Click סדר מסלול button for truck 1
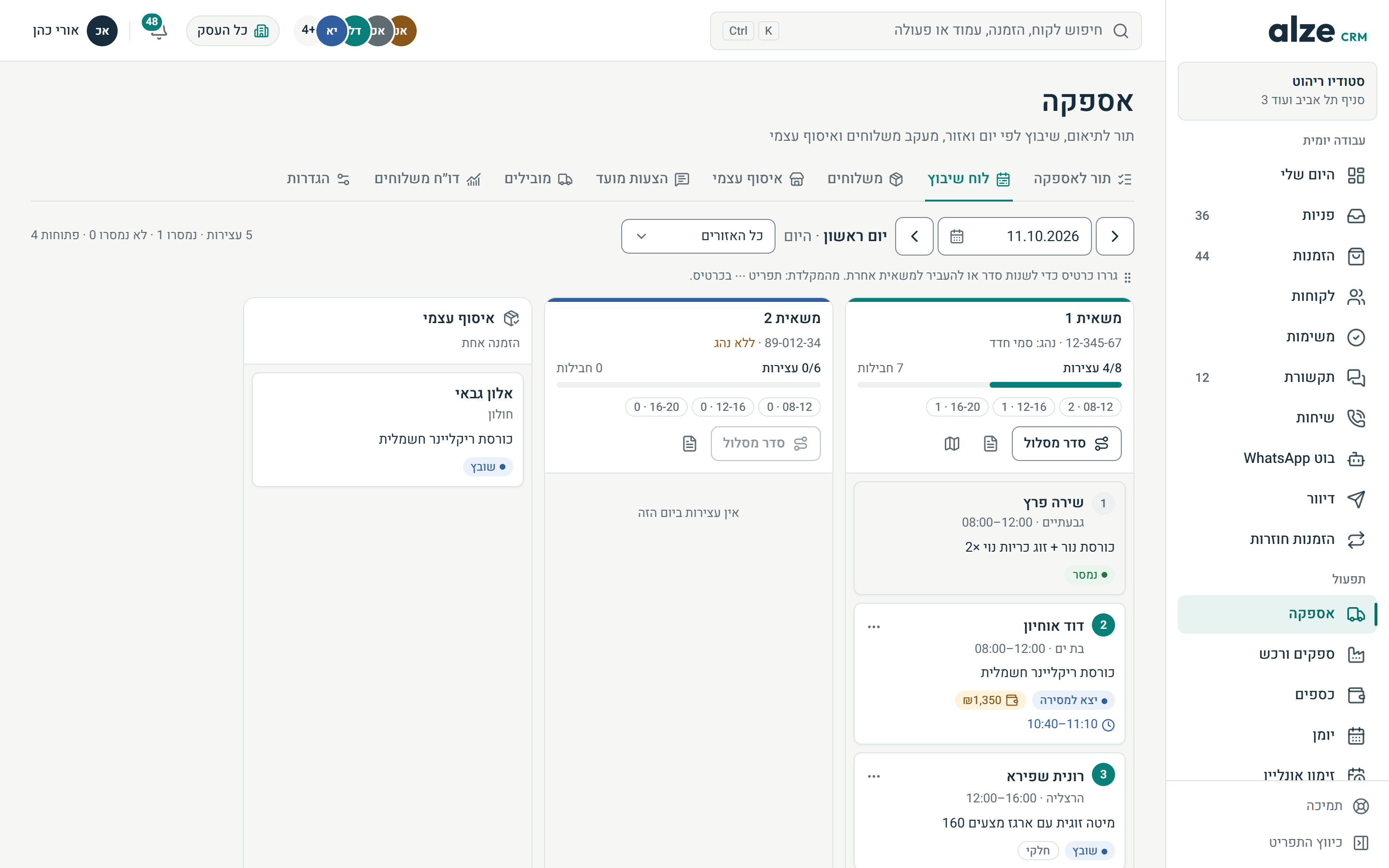This screenshot has width=1389, height=868. (1066, 443)
